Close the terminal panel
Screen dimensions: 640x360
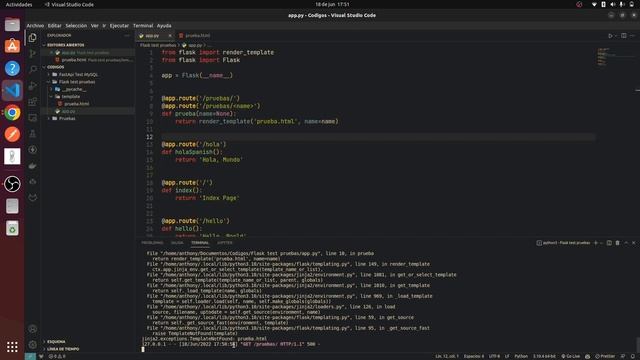coord(634,243)
